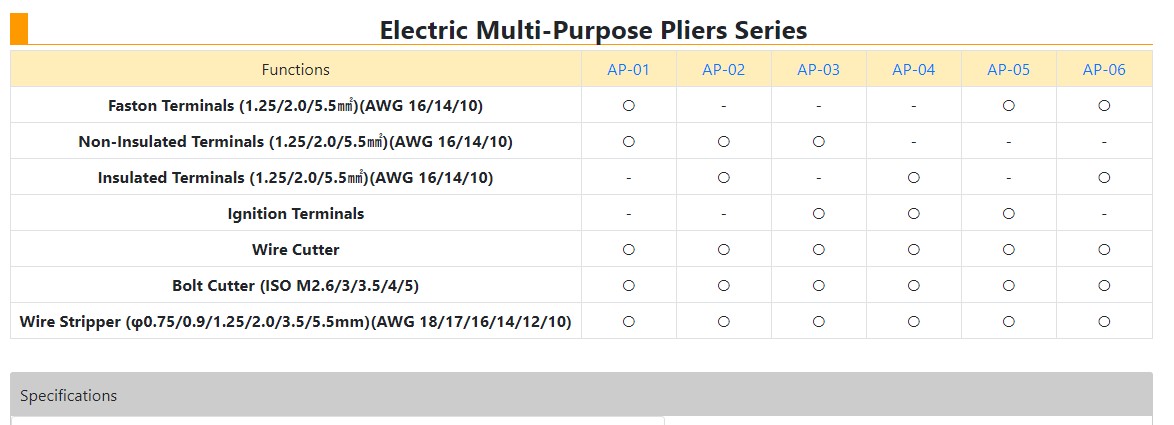
Task: Click the Wire Cutter row label
Action: (x=296, y=249)
